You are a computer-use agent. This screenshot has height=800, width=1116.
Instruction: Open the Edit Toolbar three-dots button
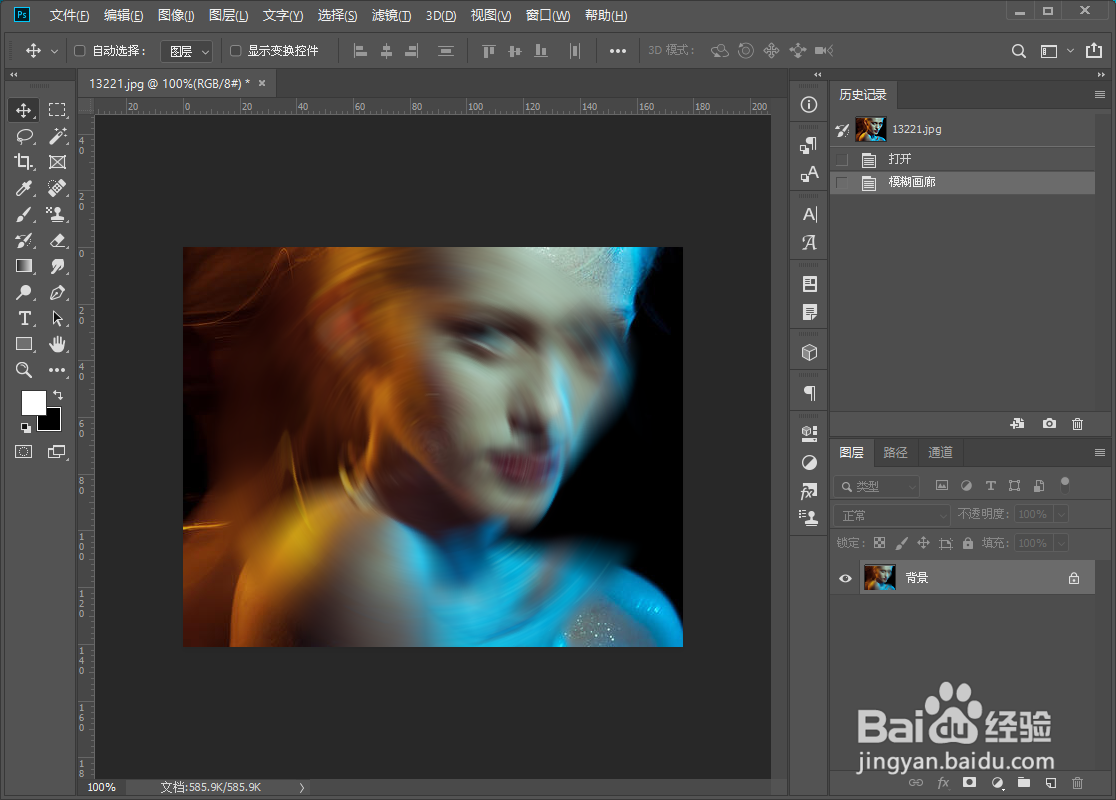coord(57,370)
